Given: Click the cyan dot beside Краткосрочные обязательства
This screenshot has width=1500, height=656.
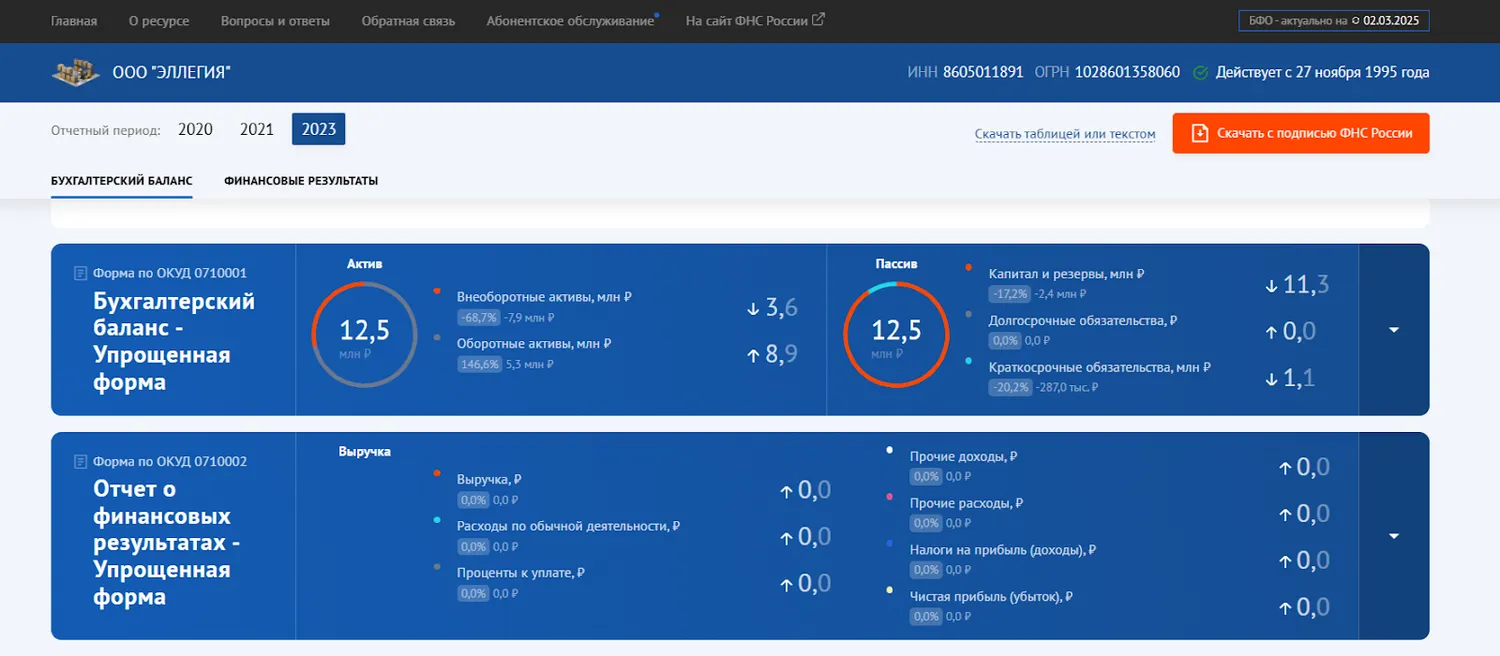Looking at the screenshot, I should click(x=968, y=360).
